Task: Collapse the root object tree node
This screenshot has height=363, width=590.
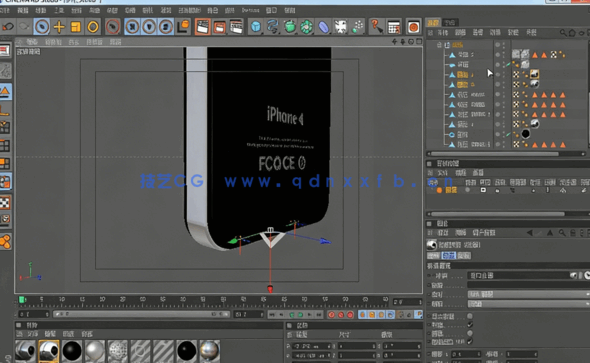Action: tap(439, 45)
